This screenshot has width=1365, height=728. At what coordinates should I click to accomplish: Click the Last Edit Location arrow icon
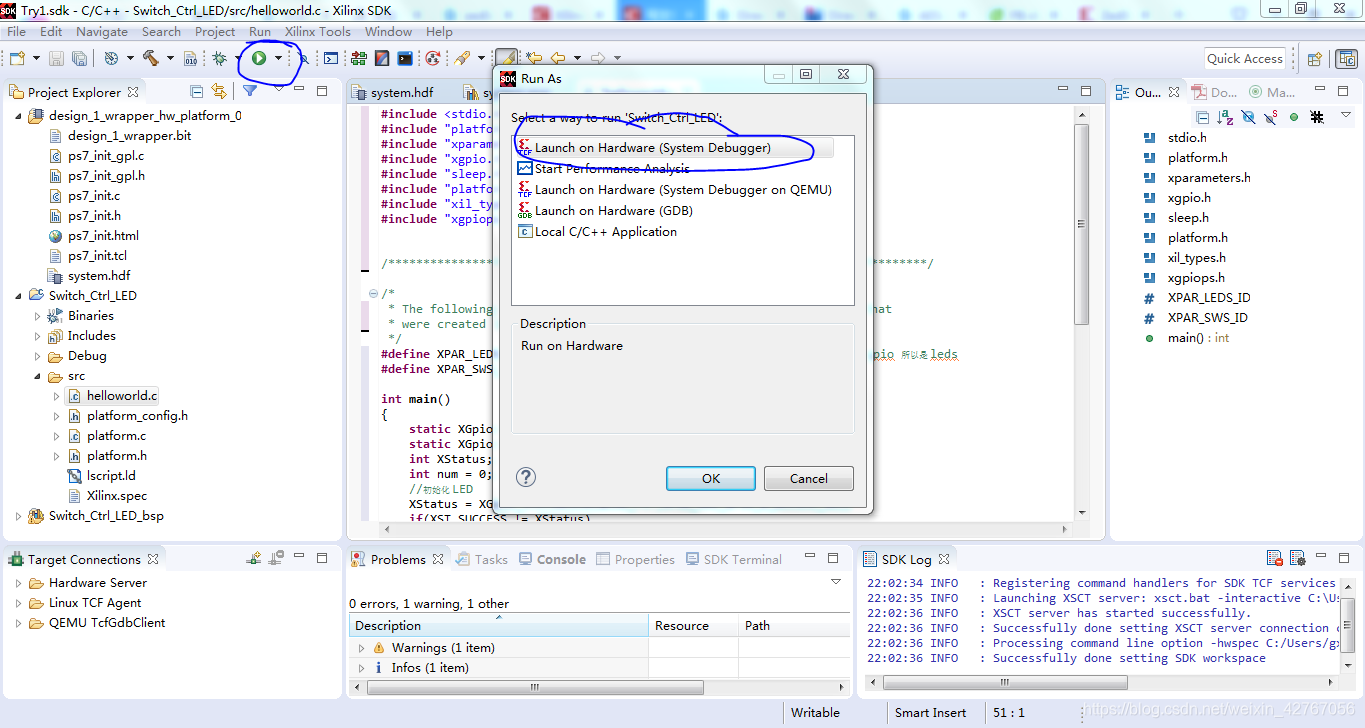(x=535, y=58)
